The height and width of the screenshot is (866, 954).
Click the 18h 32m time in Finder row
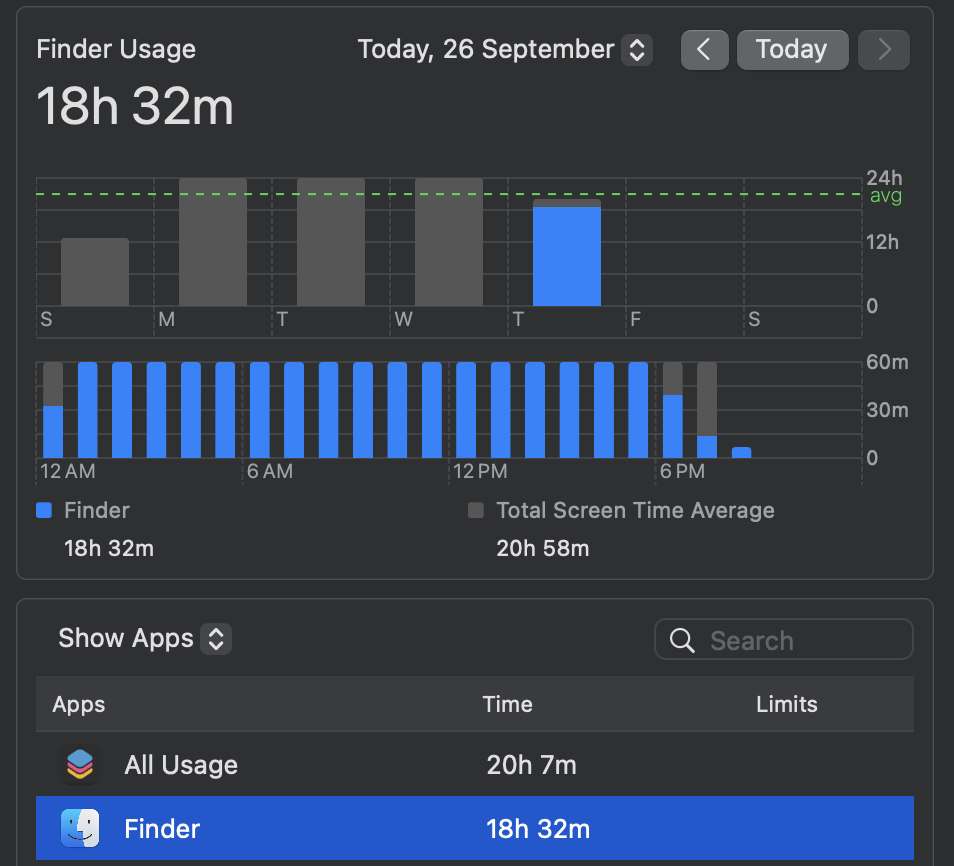point(538,829)
